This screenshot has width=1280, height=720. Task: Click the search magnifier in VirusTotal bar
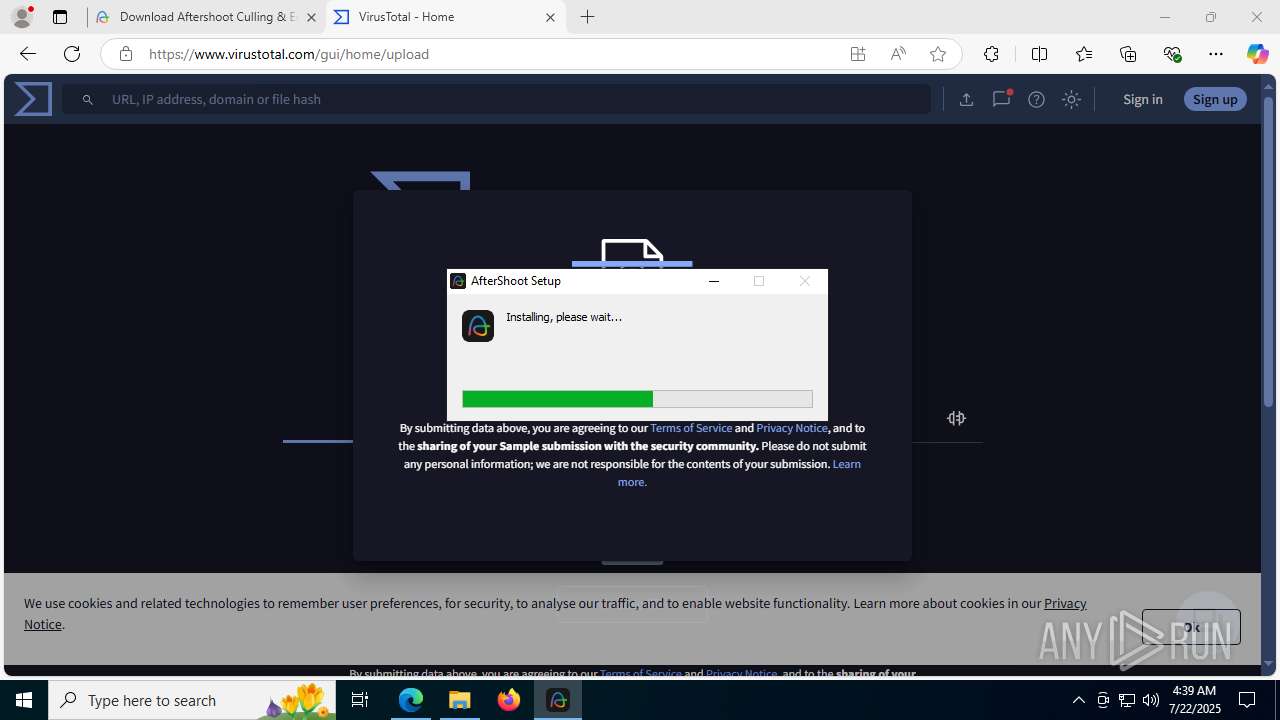pos(88,99)
